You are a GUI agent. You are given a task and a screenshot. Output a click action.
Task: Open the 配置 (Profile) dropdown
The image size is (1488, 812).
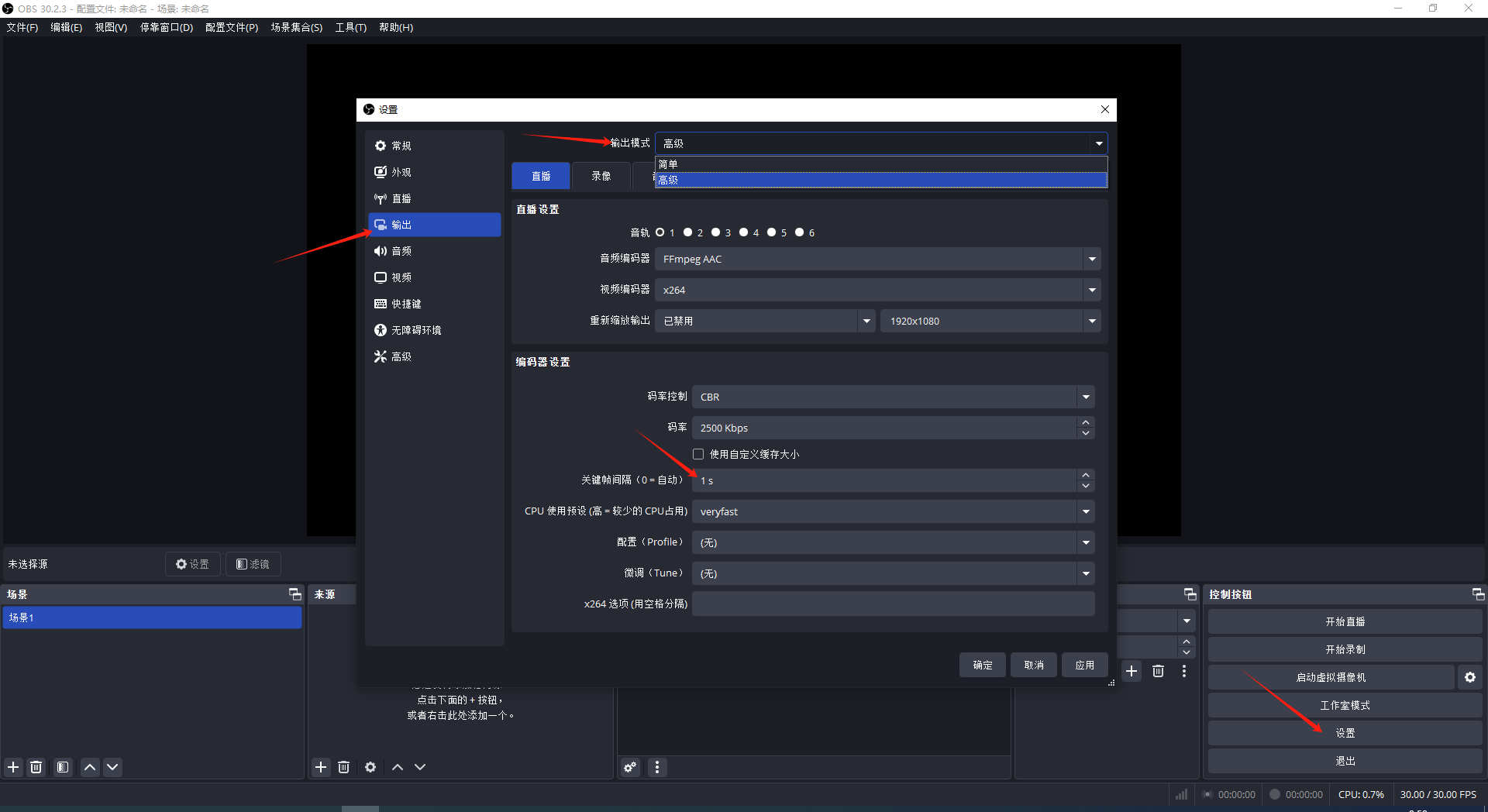(x=894, y=542)
